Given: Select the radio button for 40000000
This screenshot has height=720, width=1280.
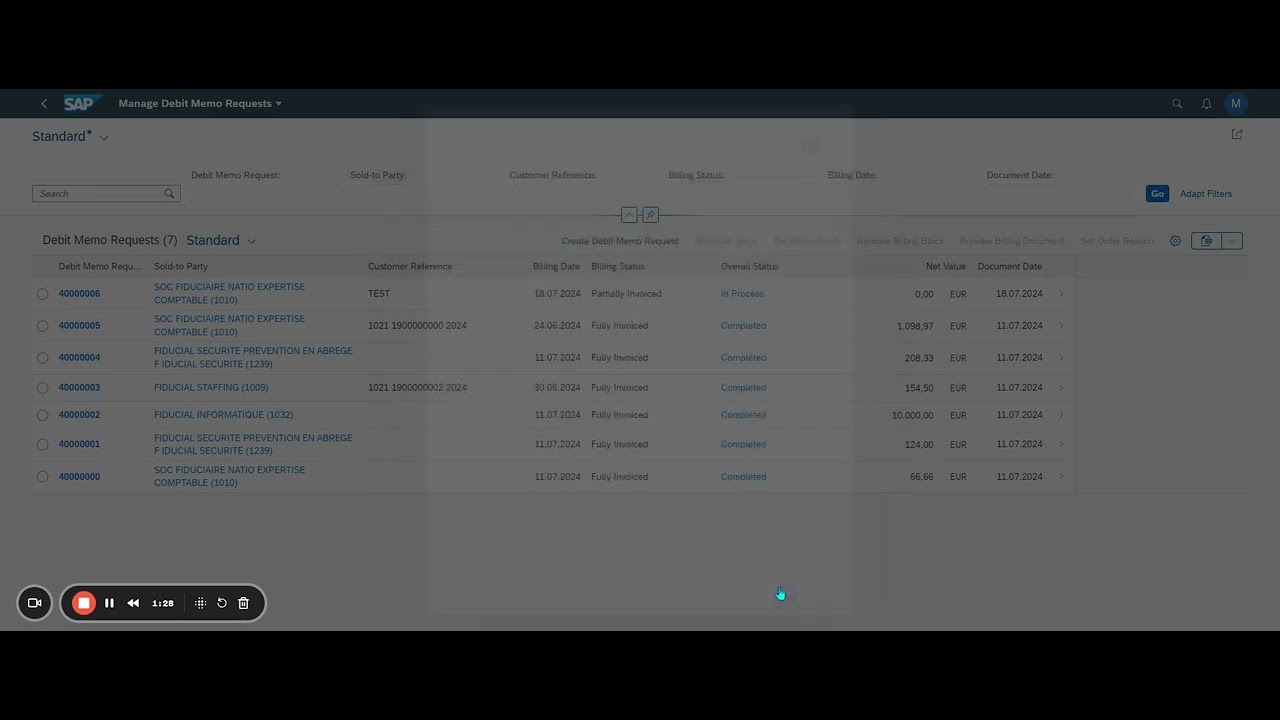Looking at the screenshot, I should coord(42,477).
